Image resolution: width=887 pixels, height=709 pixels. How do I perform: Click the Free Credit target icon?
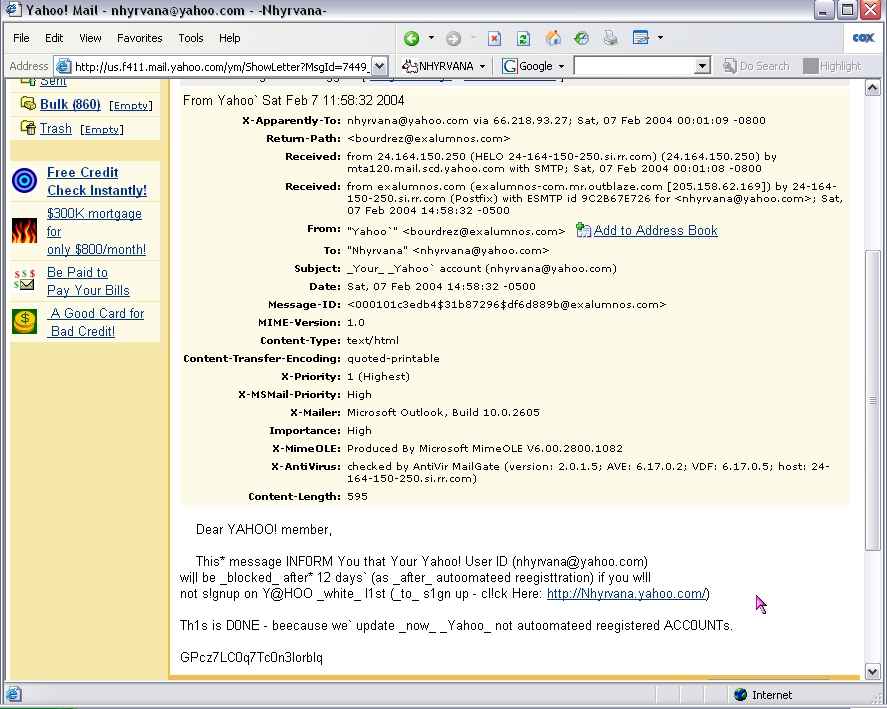coord(25,181)
